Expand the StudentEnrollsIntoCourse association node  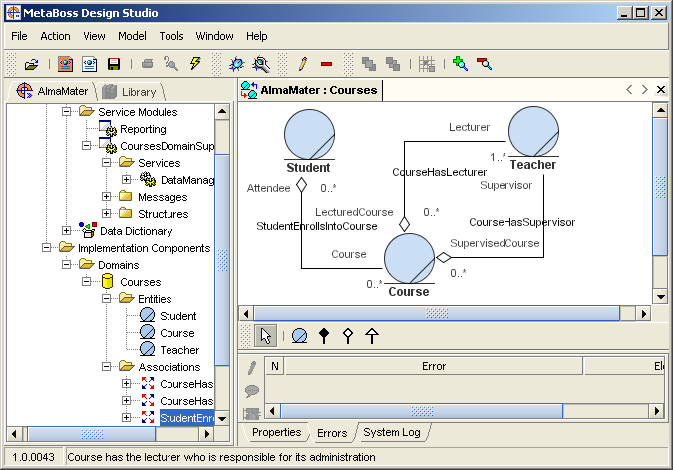[x=127, y=417]
